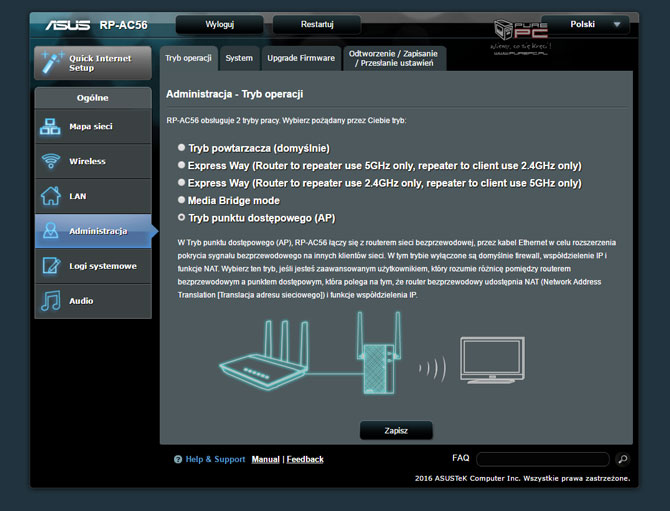
Task: Select Media Bridge mode radio button
Action: pos(181,200)
